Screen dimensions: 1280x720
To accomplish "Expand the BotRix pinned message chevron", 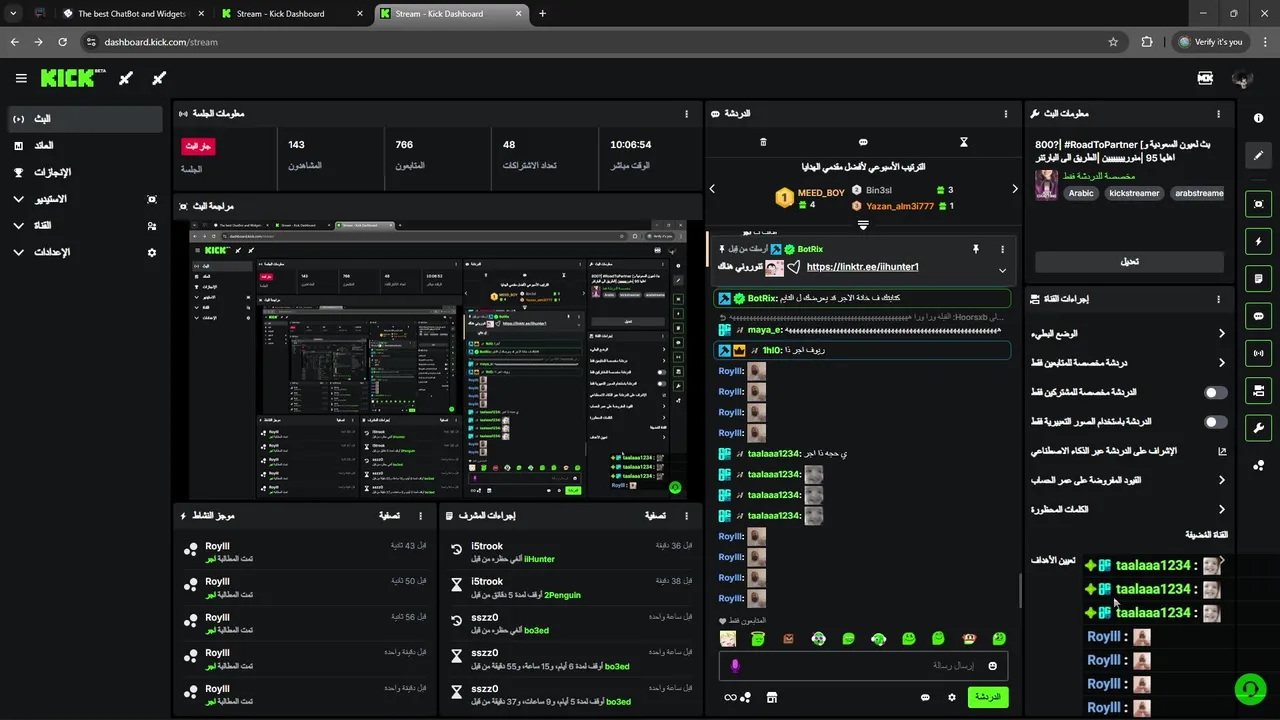I will [x=1002, y=270].
